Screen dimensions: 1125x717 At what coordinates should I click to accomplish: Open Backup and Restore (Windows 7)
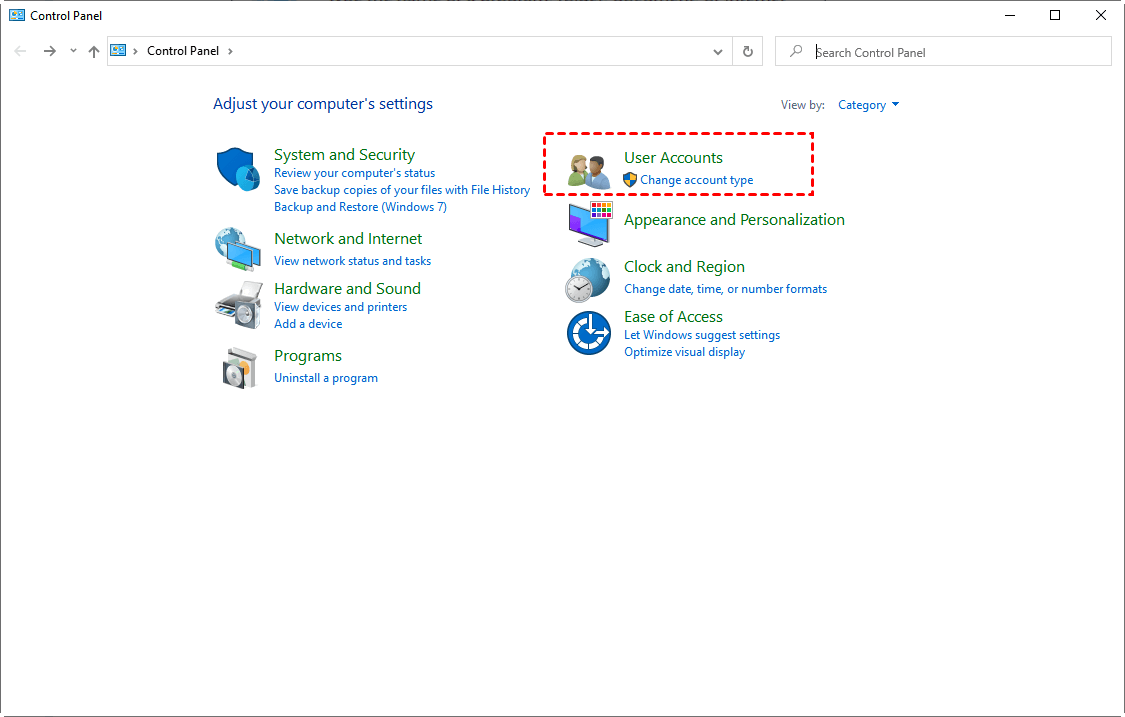[x=360, y=207]
